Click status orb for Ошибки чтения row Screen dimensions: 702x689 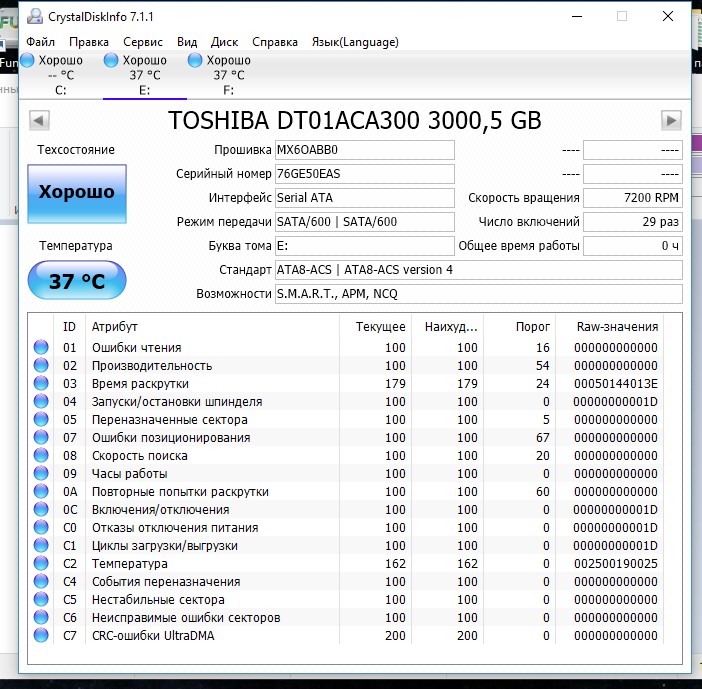[41, 347]
